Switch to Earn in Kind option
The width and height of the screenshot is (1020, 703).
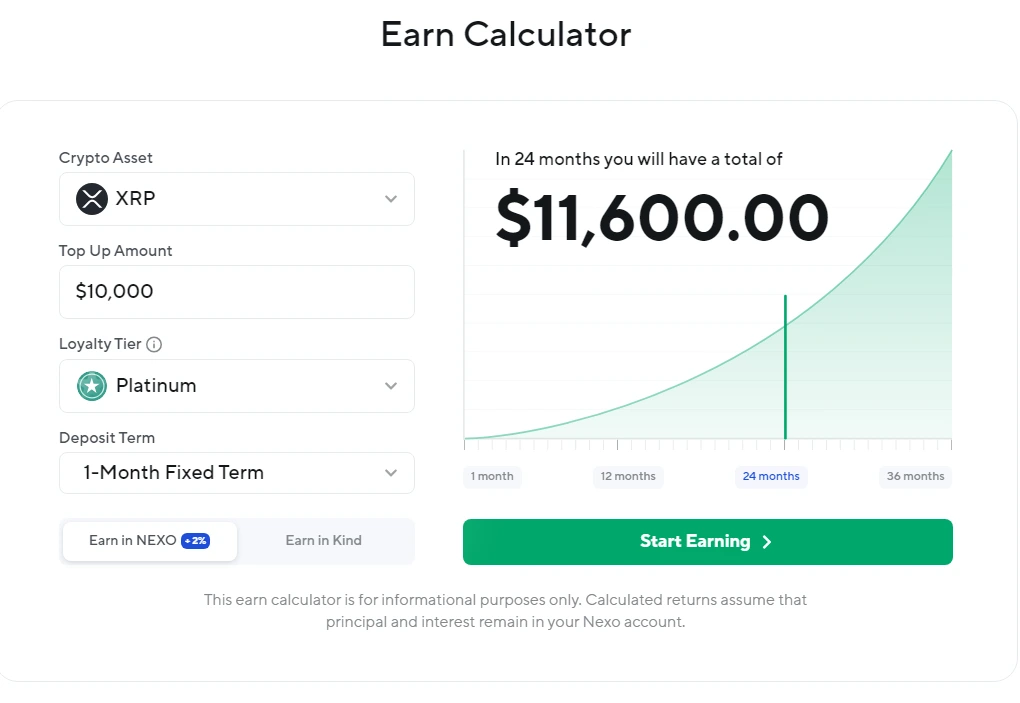(x=324, y=541)
